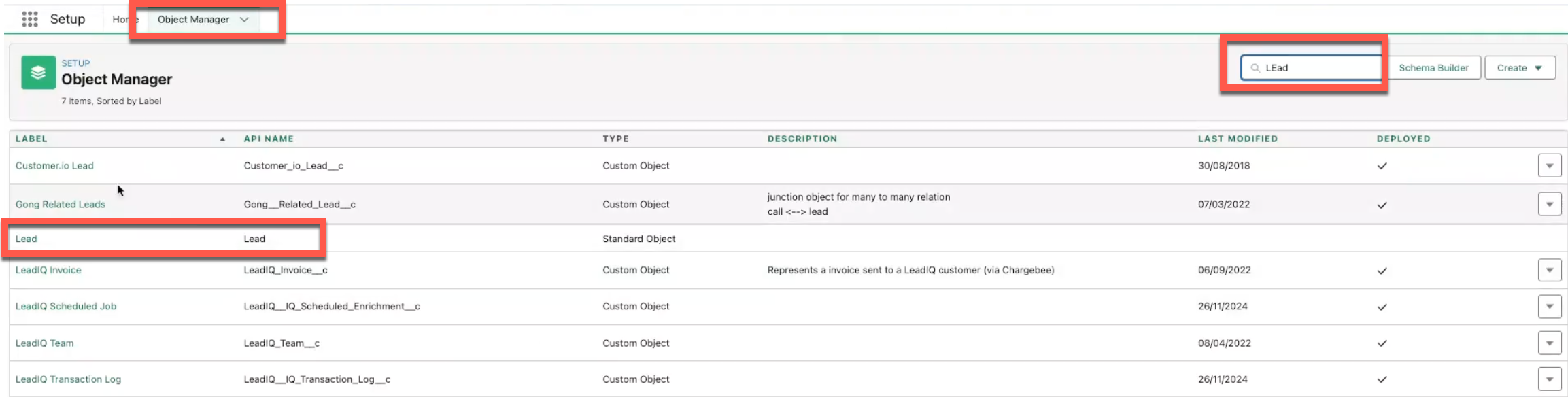Click the LeadIQ Invoice deployed checkmark

(1382, 271)
